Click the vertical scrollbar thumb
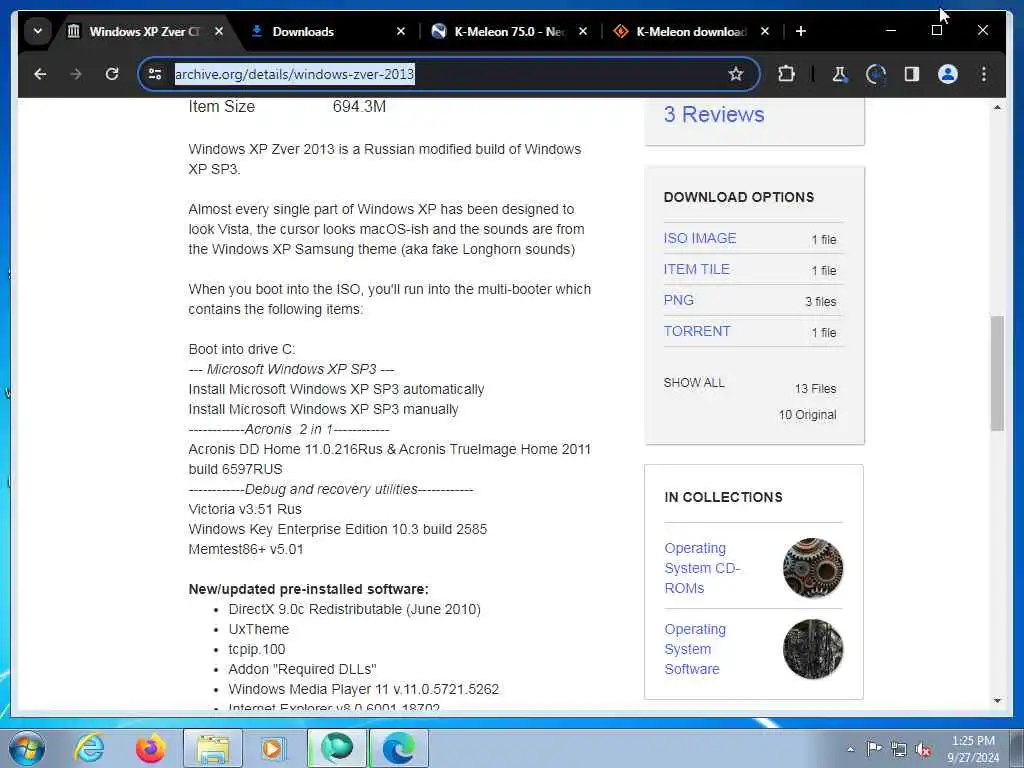Screen dimensions: 1024x768 997,373
